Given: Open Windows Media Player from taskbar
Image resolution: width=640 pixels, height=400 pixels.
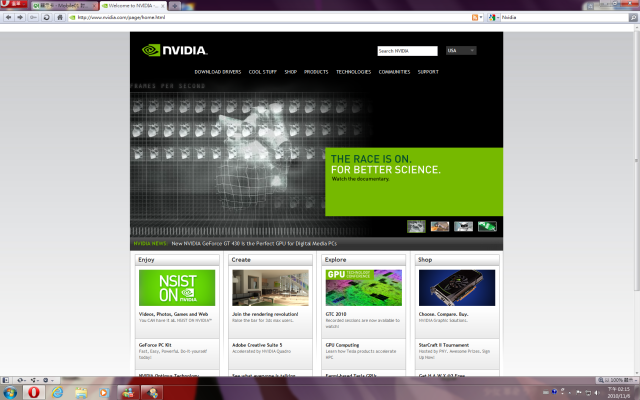Looking at the screenshot, I should pyautogui.click(x=104, y=393).
